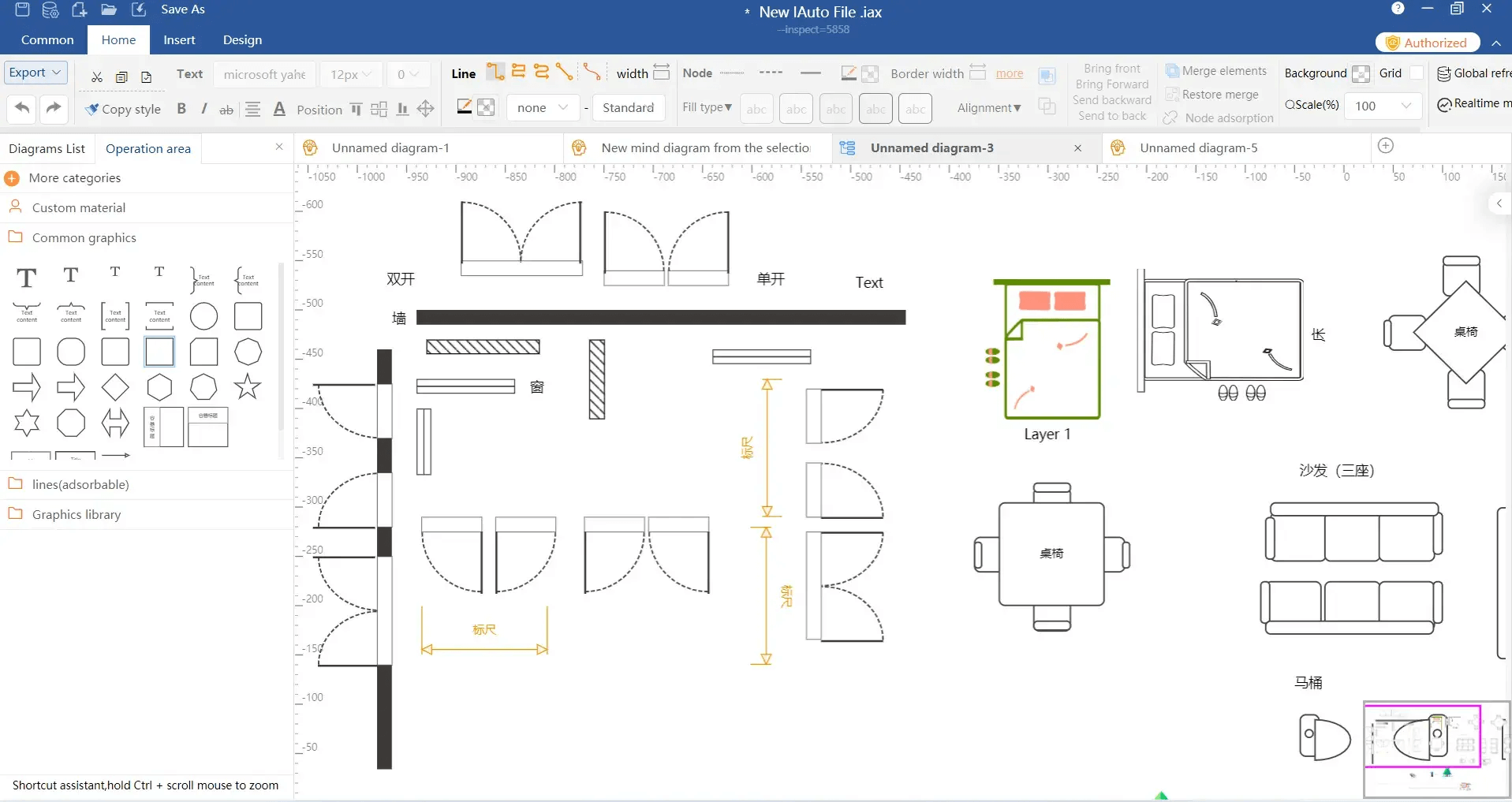
Task: Click the line width icon
Action: tap(662, 72)
